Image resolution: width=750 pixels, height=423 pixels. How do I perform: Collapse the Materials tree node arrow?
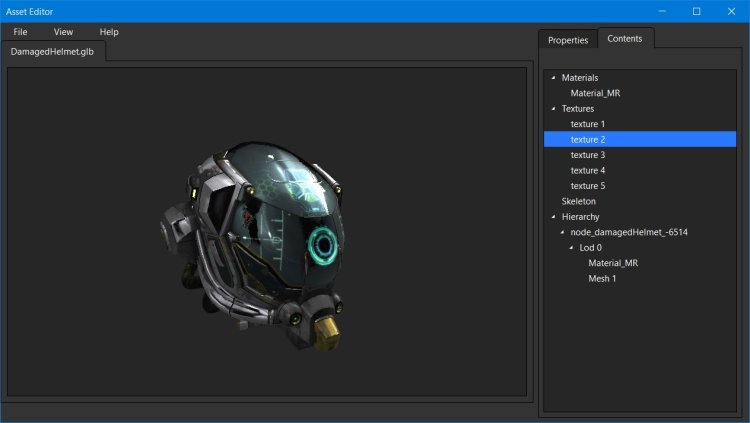tap(553, 77)
